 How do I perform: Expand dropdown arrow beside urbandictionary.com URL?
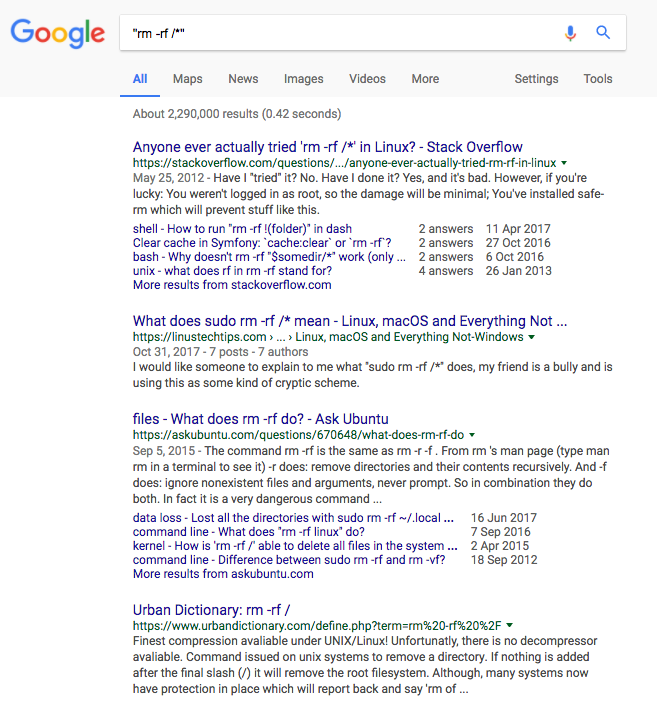coord(509,625)
